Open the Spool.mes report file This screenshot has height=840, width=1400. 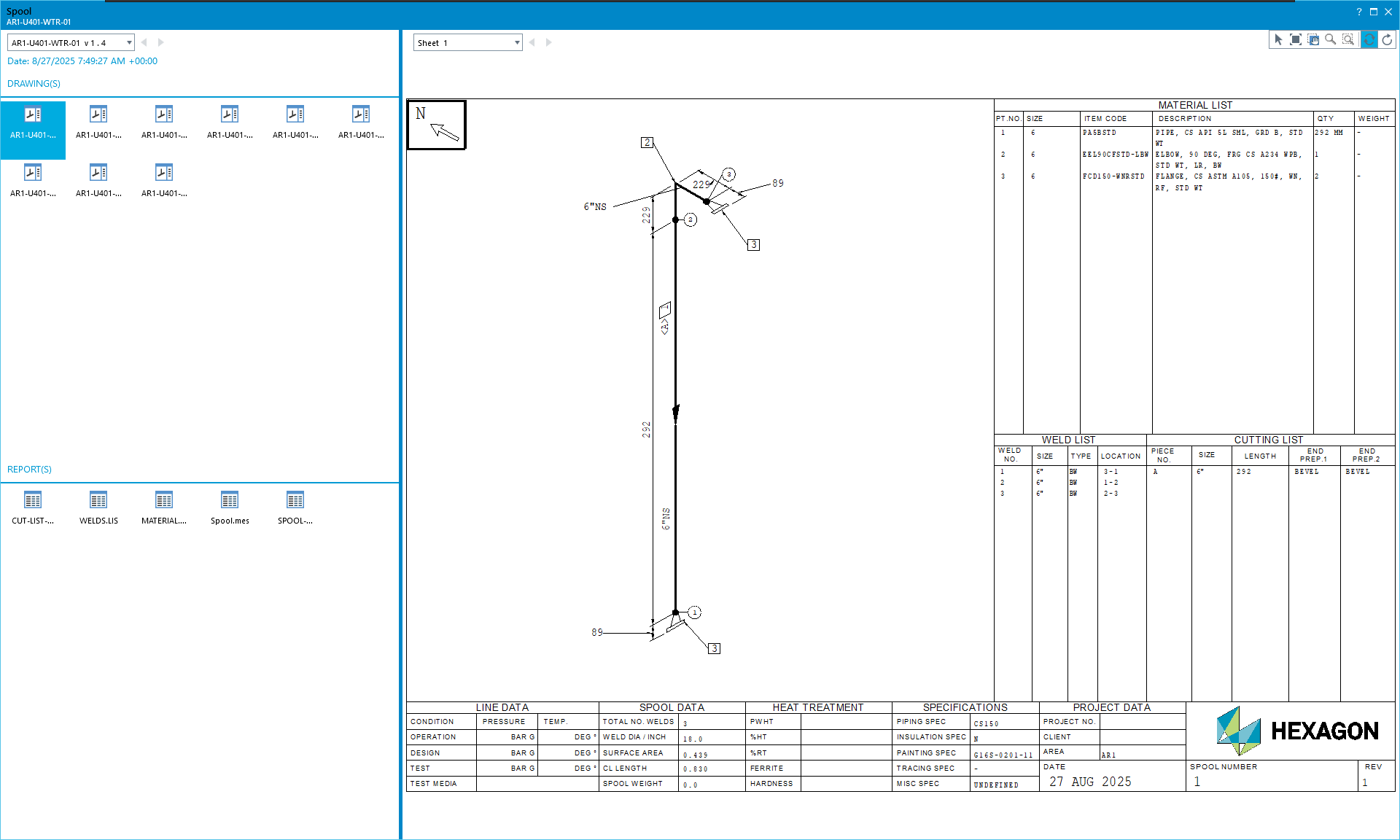(230, 507)
